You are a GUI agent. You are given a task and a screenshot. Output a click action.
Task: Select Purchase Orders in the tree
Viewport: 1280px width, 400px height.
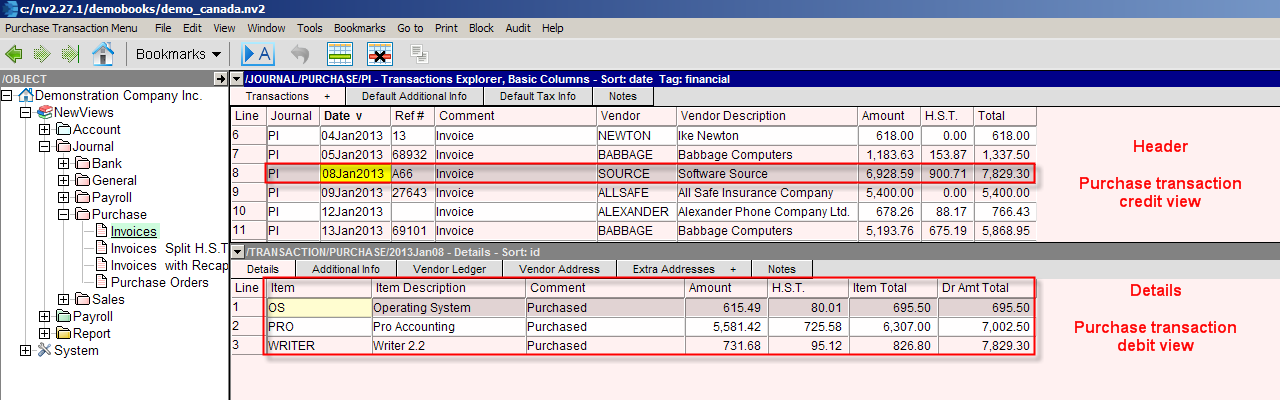click(159, 283)
